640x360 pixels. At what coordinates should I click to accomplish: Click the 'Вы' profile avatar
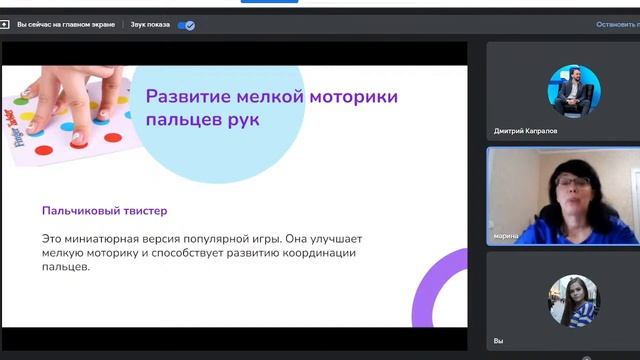pyautogui.click(x=574, y=301)
